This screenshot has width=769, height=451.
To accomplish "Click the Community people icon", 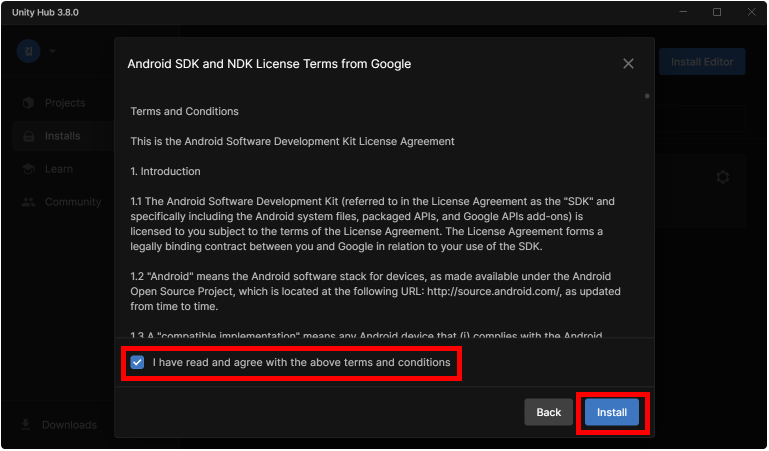I will [28, 202].
